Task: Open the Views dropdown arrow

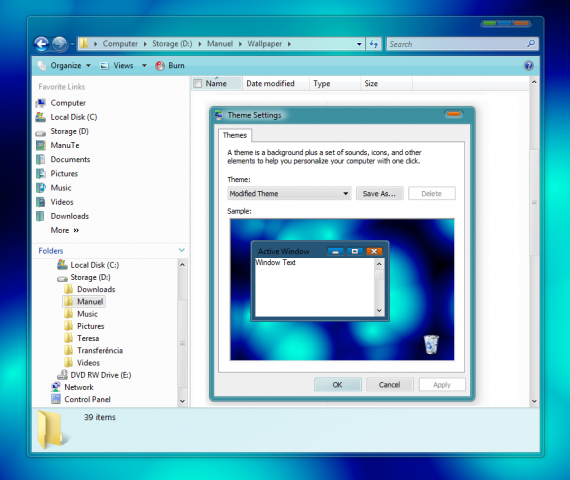Action: click(144, 66)
